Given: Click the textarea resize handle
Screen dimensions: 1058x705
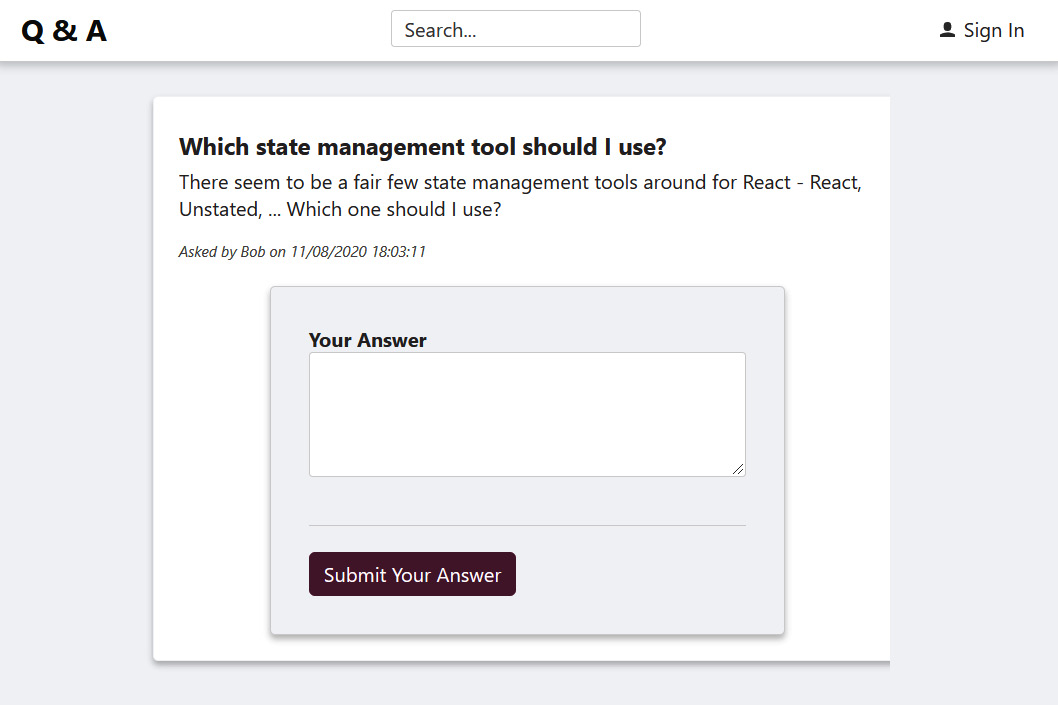Looking at the screenshot, I should point(740,470).
